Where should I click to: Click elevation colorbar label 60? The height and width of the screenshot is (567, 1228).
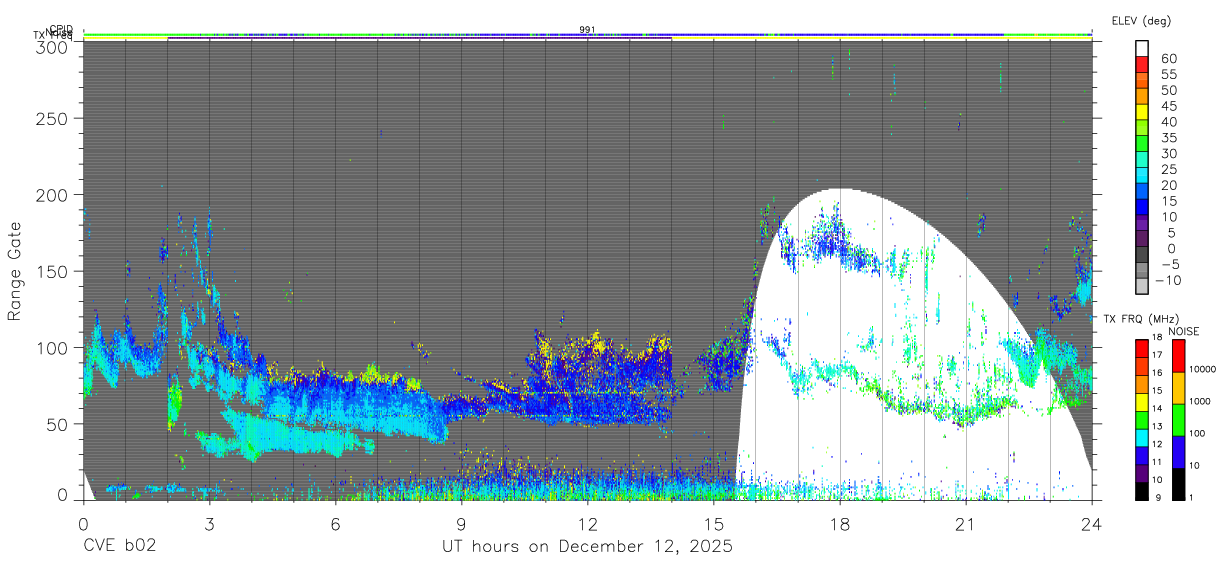(x=1168, y=59)
